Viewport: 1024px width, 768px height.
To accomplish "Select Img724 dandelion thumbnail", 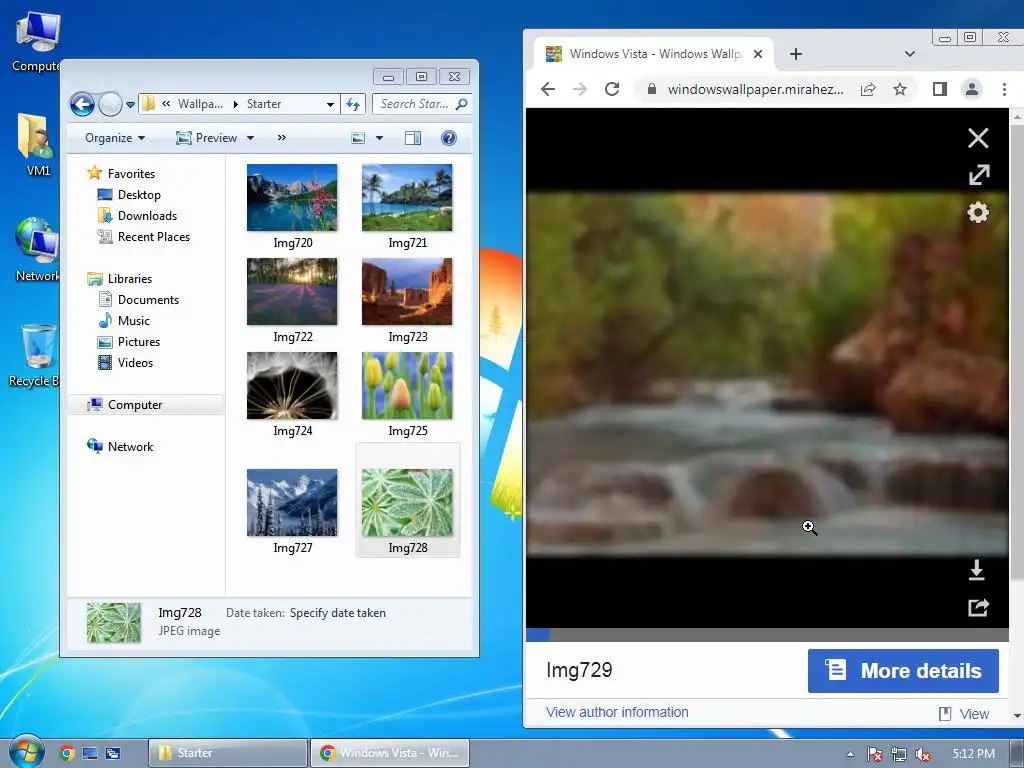I will click(x=292, y=385).
